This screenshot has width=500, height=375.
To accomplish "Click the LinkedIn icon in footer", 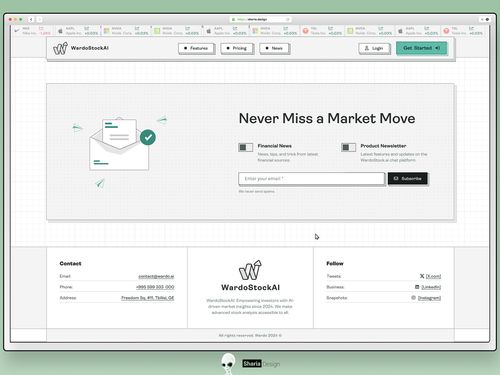I will 417,287.
